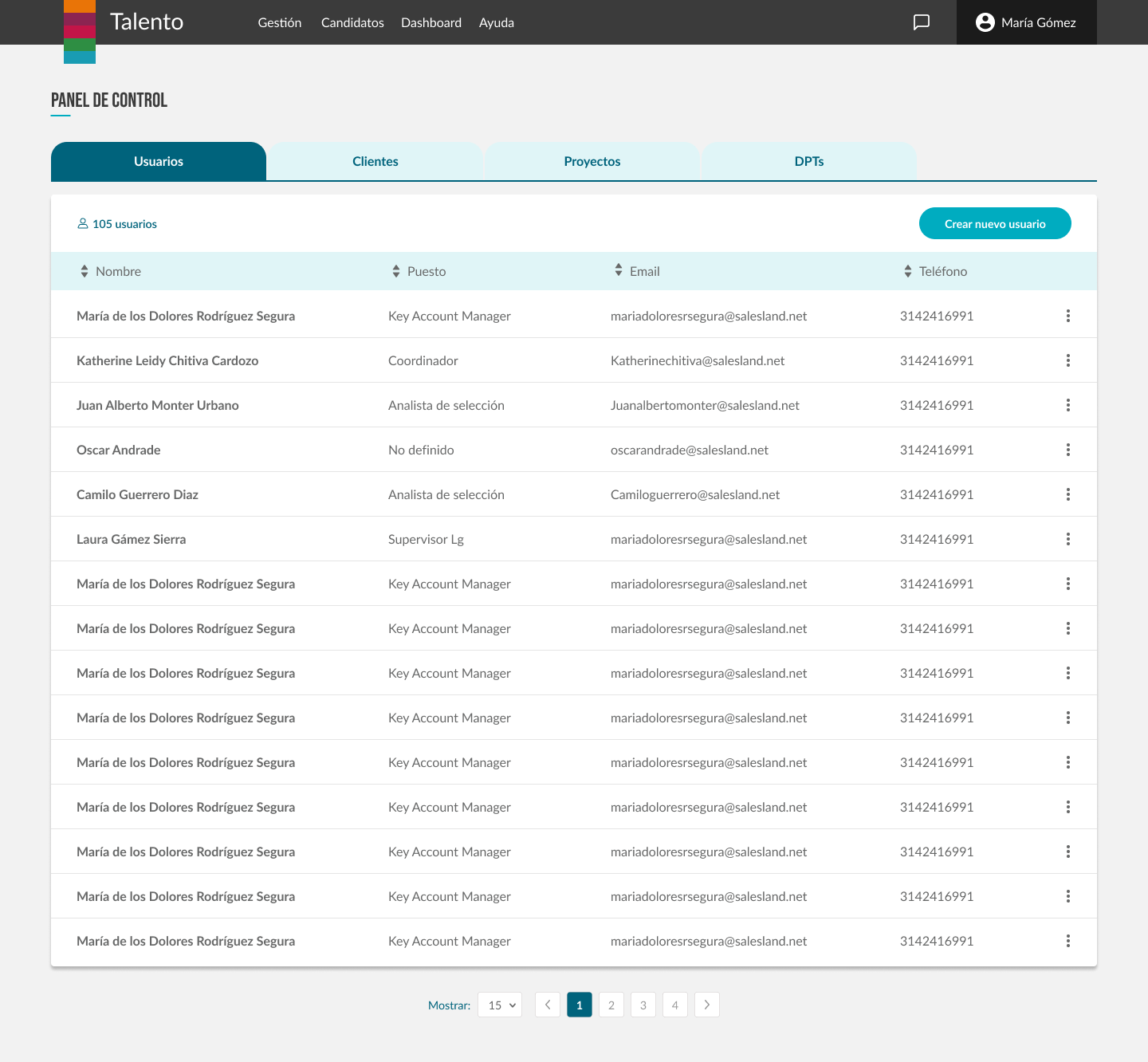Click the Talento colored logo

point(80,32)
